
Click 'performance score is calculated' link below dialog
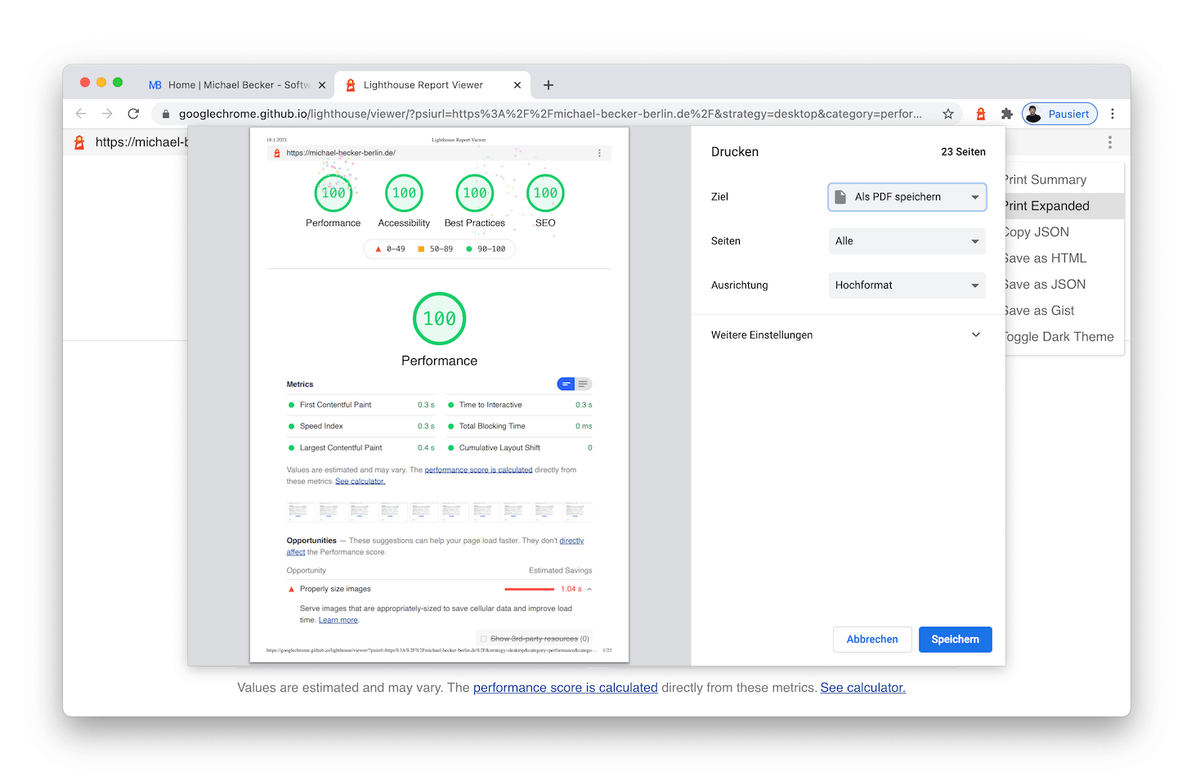click(565, 688)
